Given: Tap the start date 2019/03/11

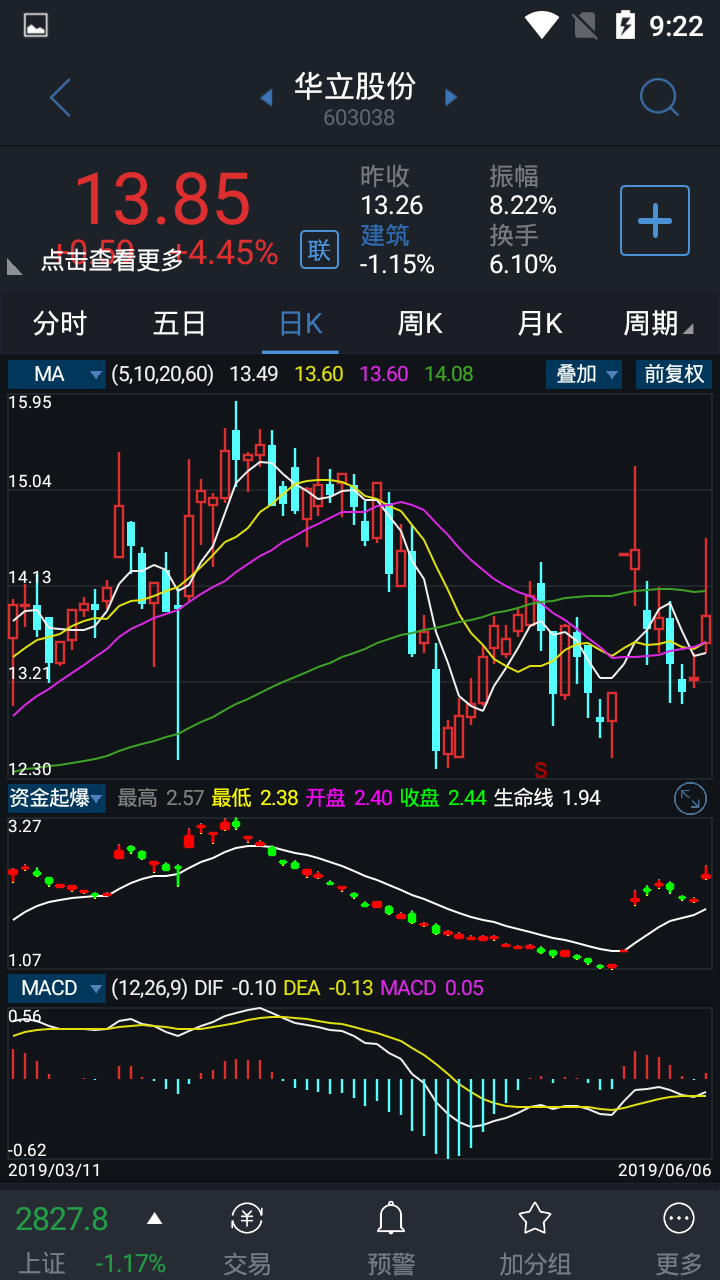Looking at the screenshot, I should coord(55,1169).
